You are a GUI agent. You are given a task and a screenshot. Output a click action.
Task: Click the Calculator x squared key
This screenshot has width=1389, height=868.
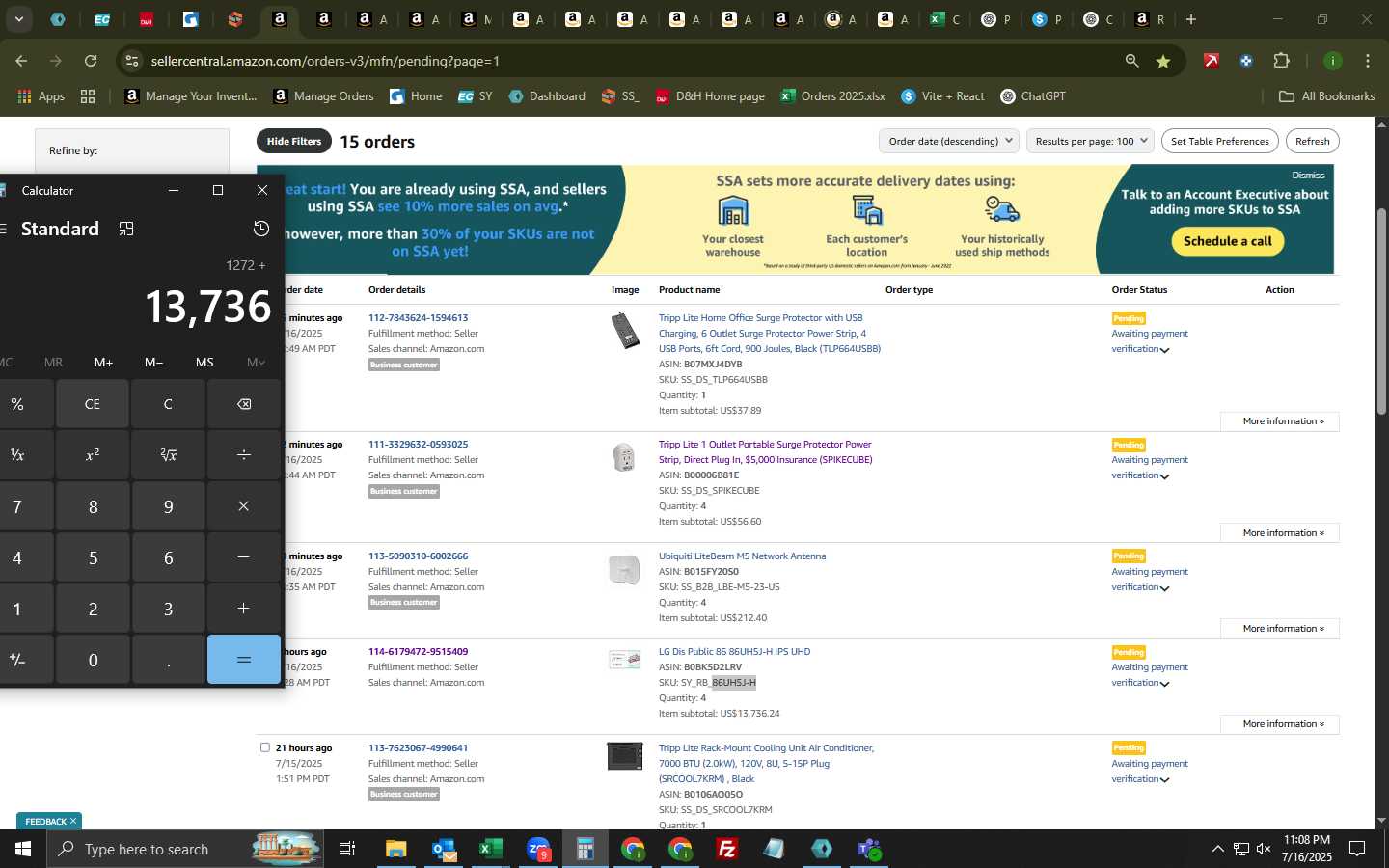(93, 454)
